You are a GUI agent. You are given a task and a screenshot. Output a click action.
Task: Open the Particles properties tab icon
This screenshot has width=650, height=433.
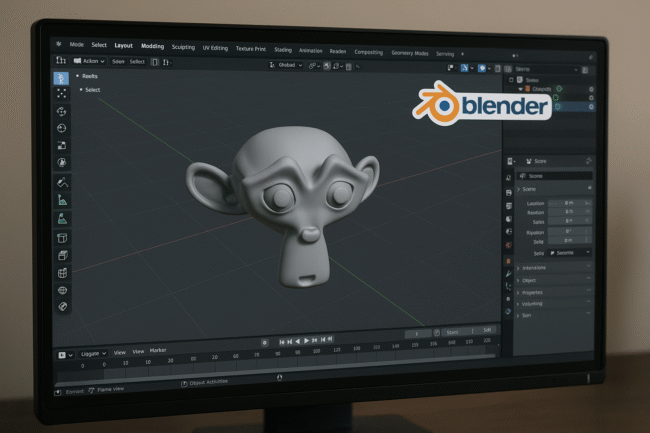click(x=509, y=286)
